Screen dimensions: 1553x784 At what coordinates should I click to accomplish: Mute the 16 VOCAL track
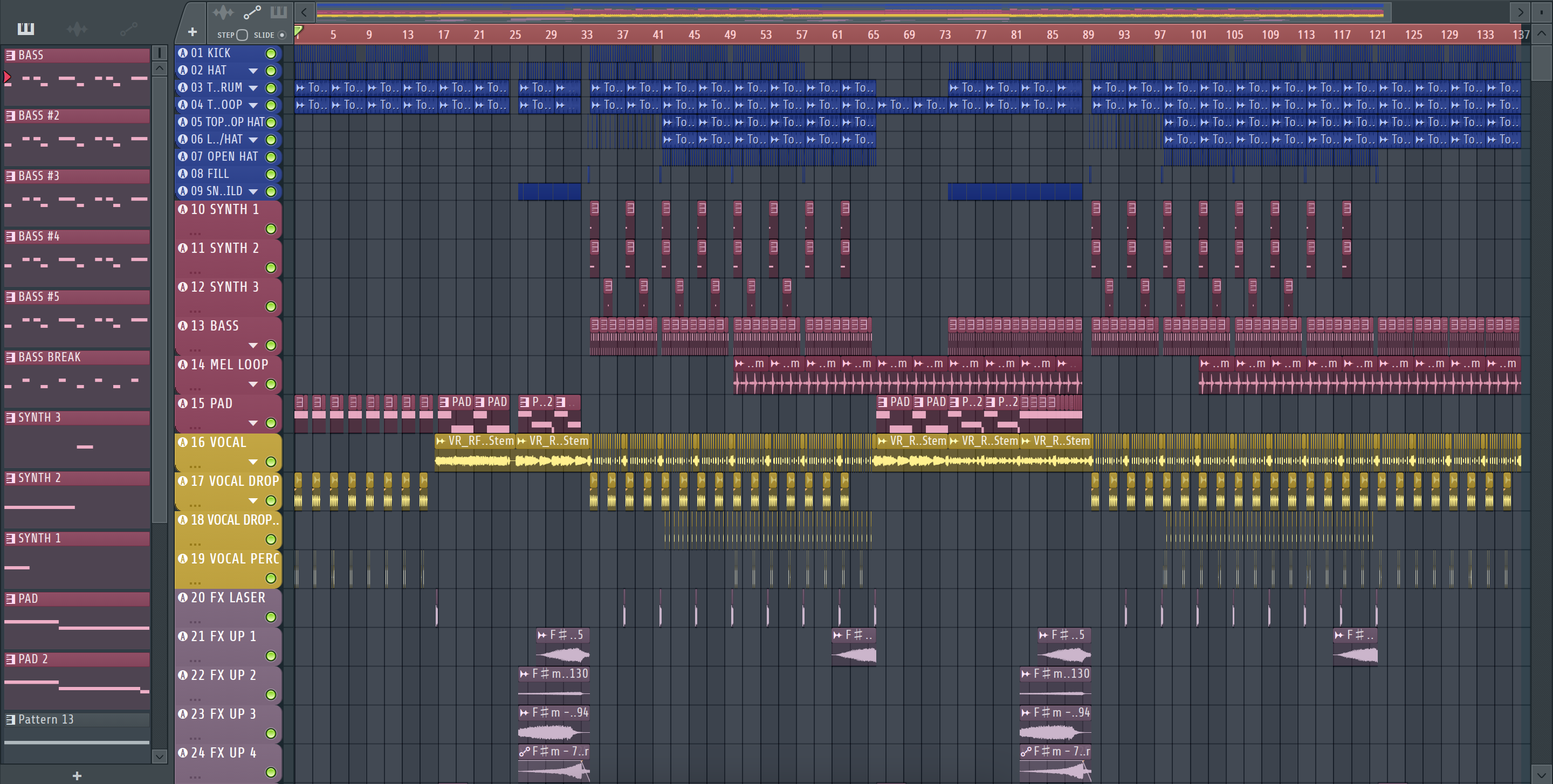tap(271, 462)
